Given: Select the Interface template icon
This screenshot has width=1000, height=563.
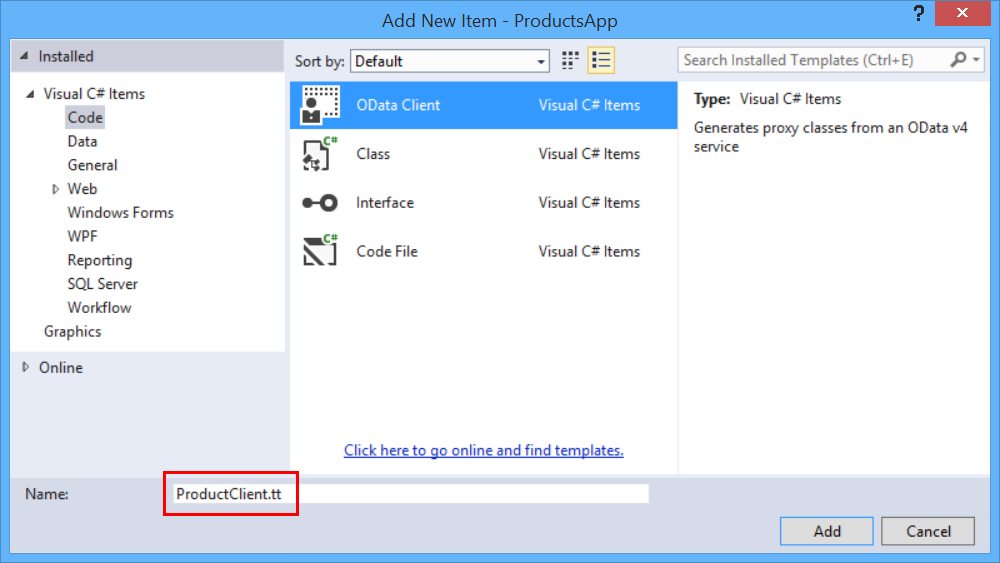Looking at the screenshot, I should coord(320,203).
